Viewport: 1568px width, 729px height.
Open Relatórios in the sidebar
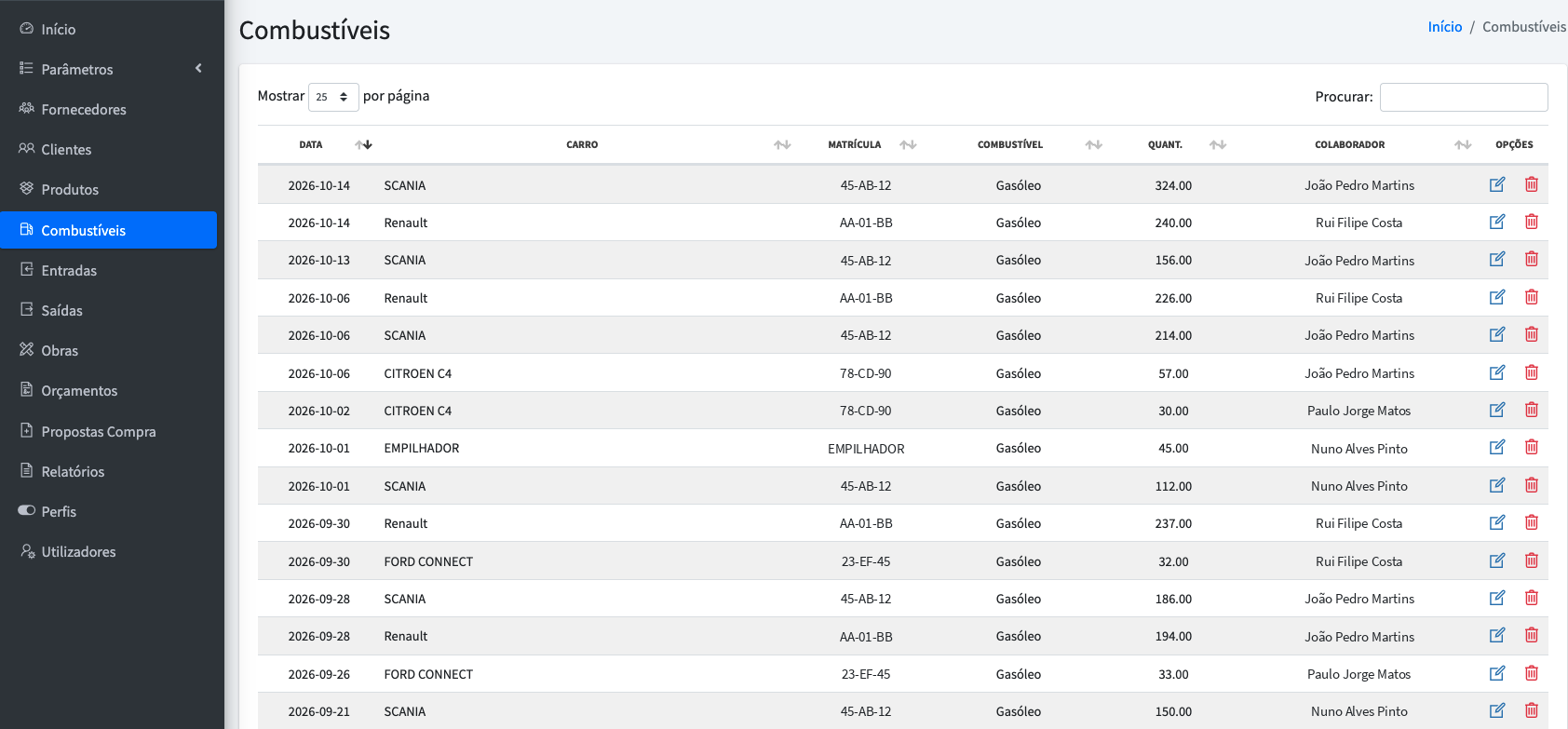[x=109, y=471]
